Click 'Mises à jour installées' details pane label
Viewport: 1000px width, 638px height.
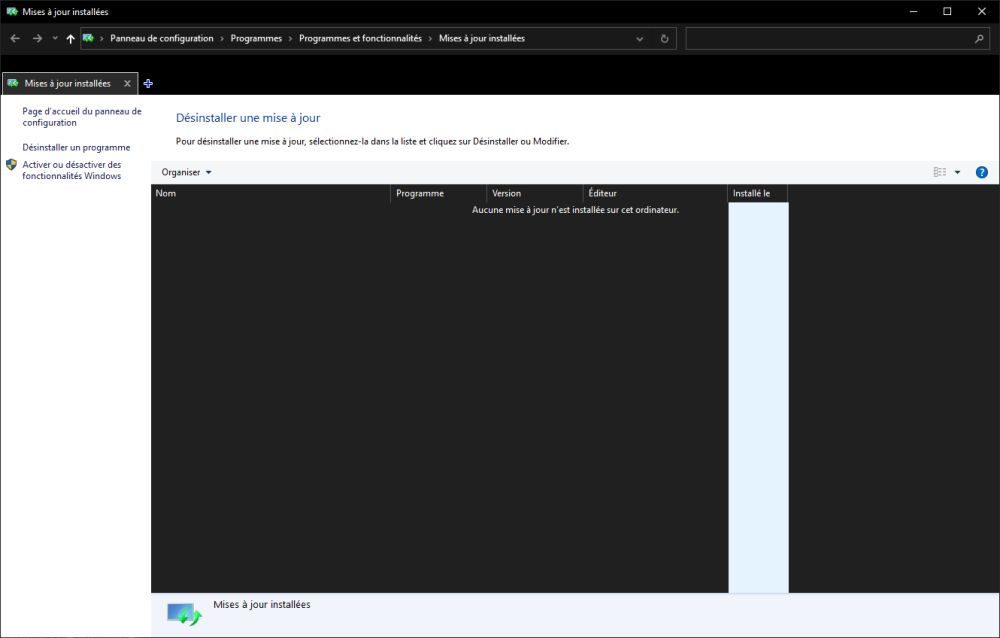pyautogui.click(x=261, y=604)
